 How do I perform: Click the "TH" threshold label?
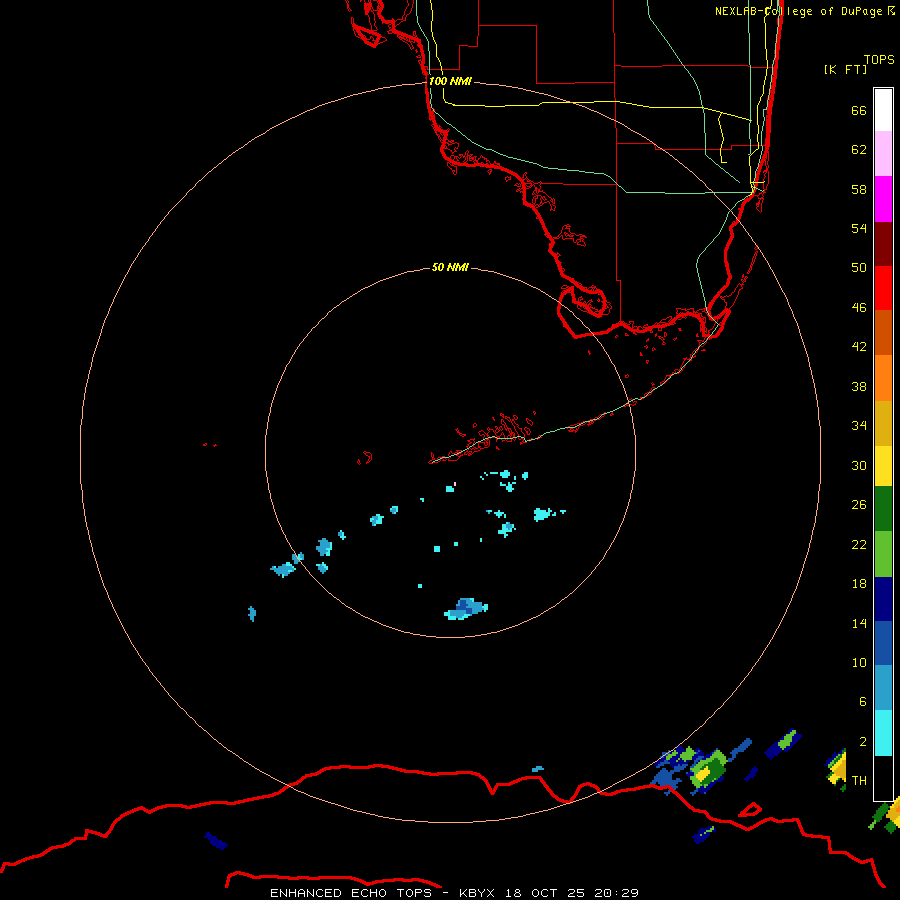click(859, 780)
